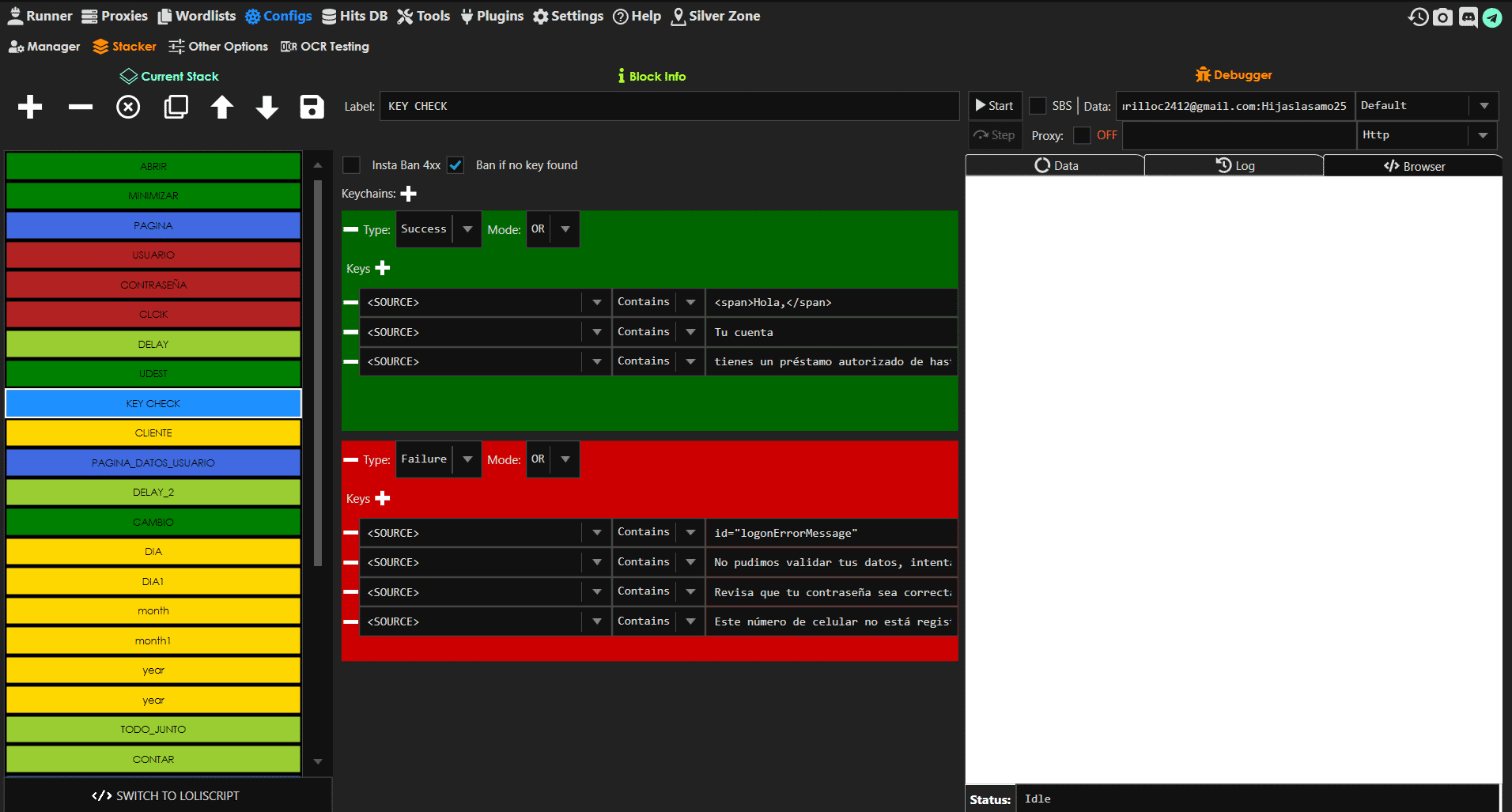
Task: Uncheck Ban if no key found
Action: point(455,164)
